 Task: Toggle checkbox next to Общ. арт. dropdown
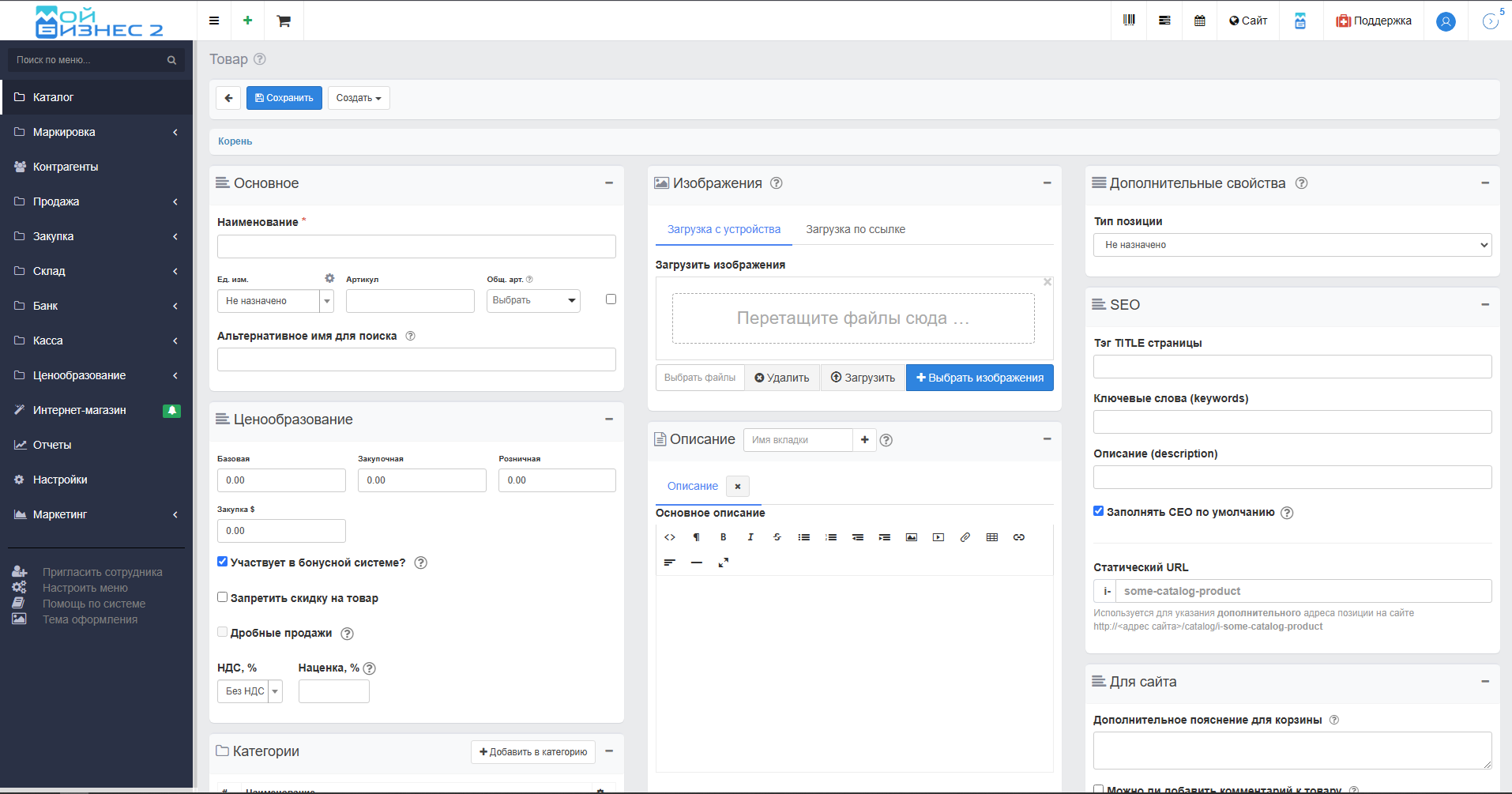click(x=611, y=299)
